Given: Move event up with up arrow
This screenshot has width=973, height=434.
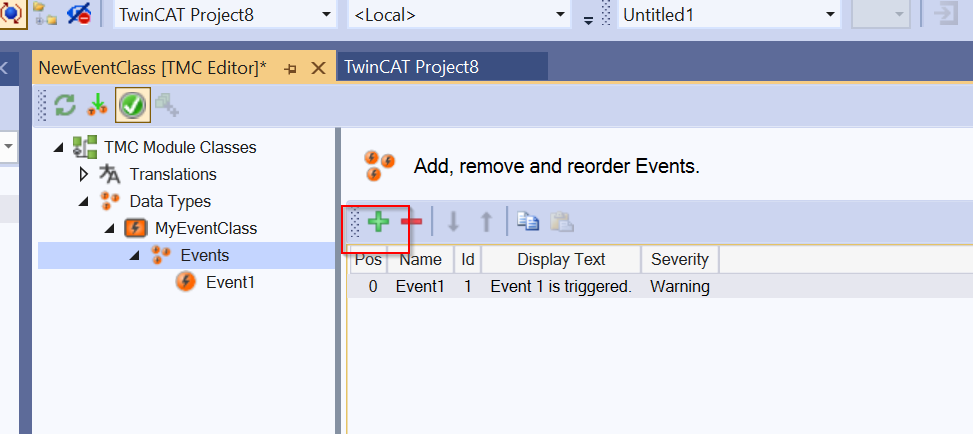Looking at the screenshot, I should point(486,222).
